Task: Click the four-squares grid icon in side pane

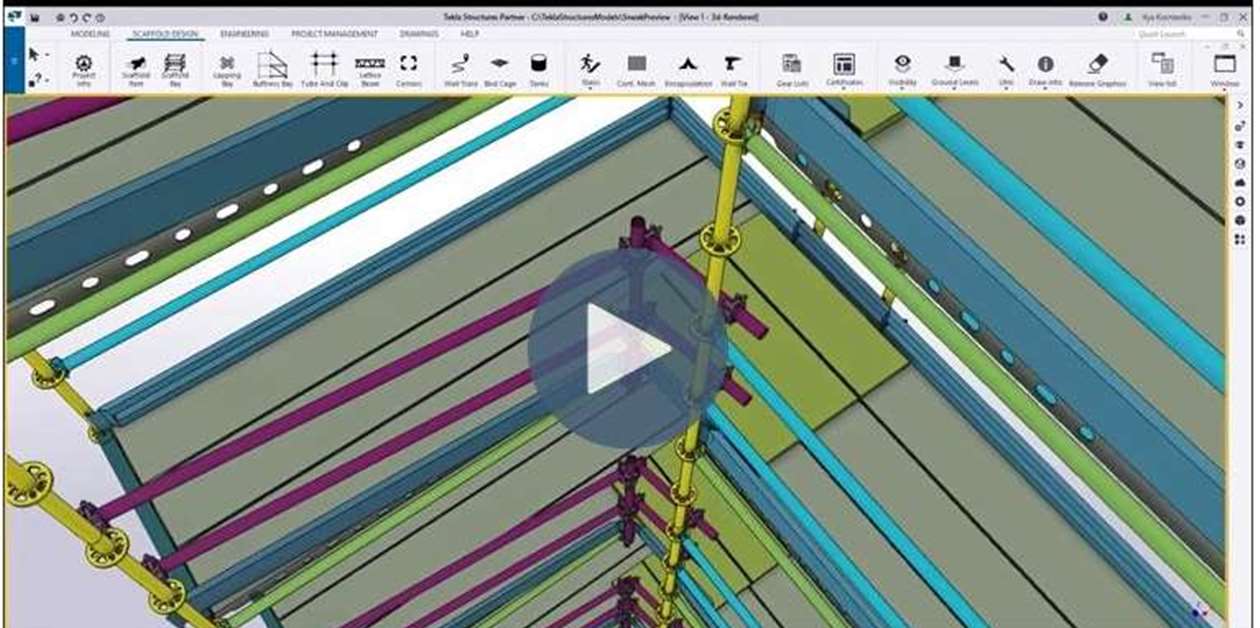Action: pyautogui.click(x=1240, y=239)
